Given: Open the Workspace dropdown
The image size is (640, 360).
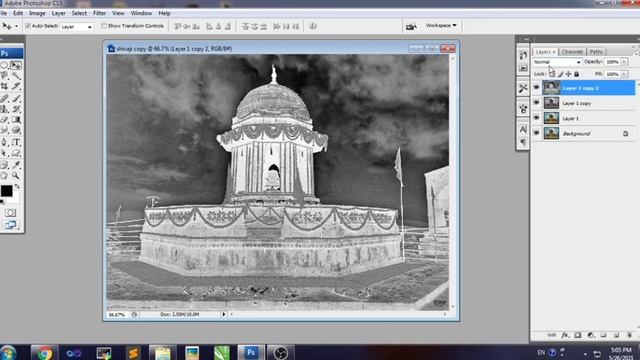Looking at the screenshot, I should 441,25.
